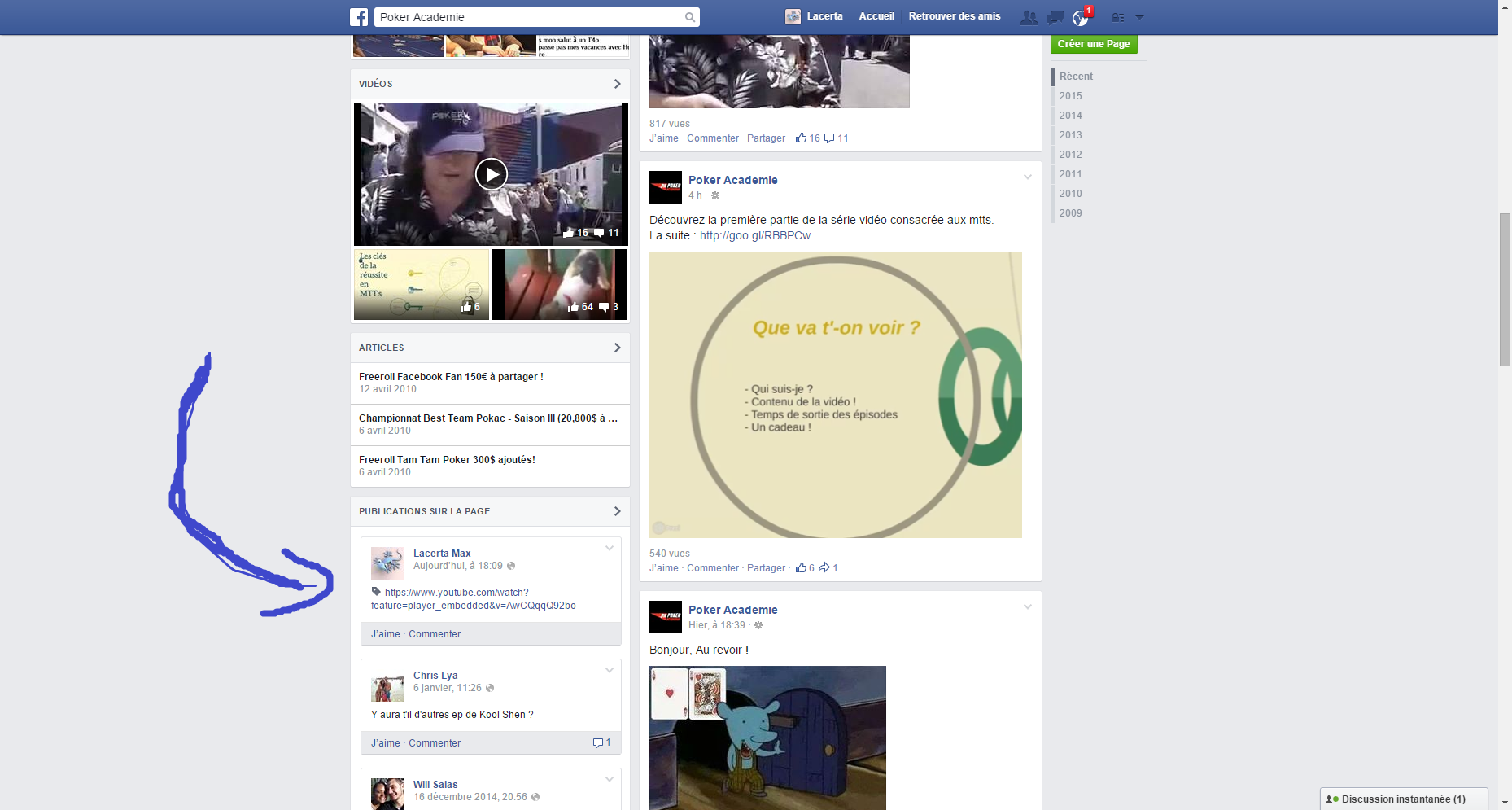Click the 11 comments bubble icon

click(829, 138)
